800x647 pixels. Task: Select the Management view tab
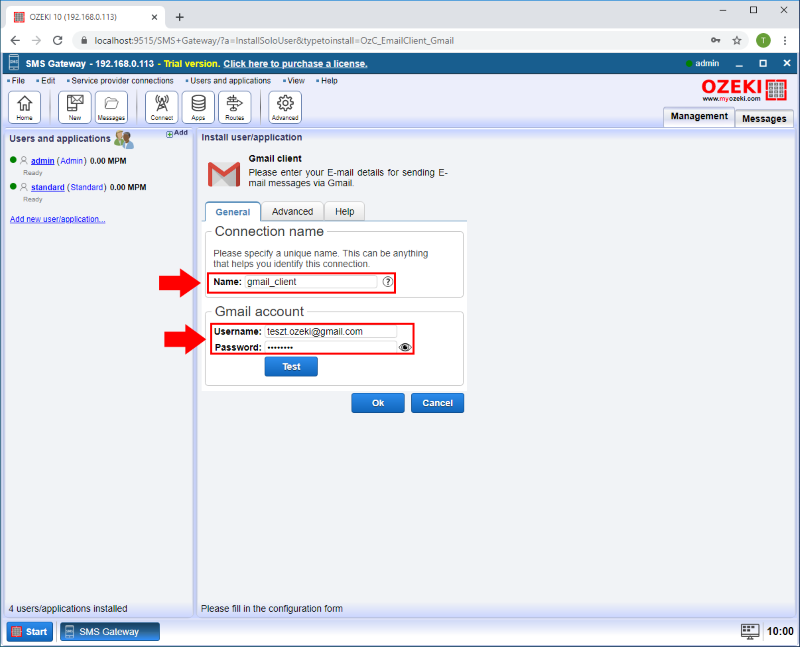pos(699,116)
